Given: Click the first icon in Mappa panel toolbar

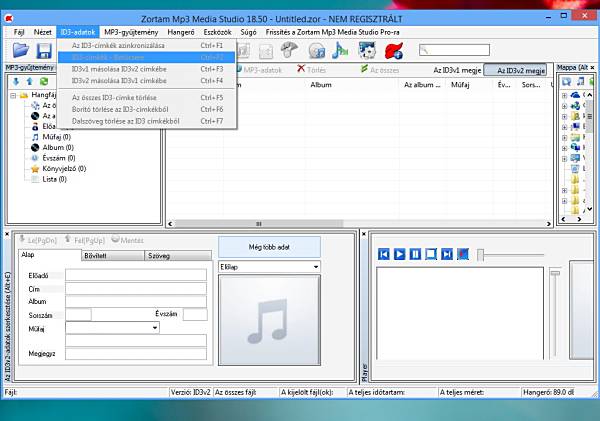Looking at the screenshot, I should point(566,81).
